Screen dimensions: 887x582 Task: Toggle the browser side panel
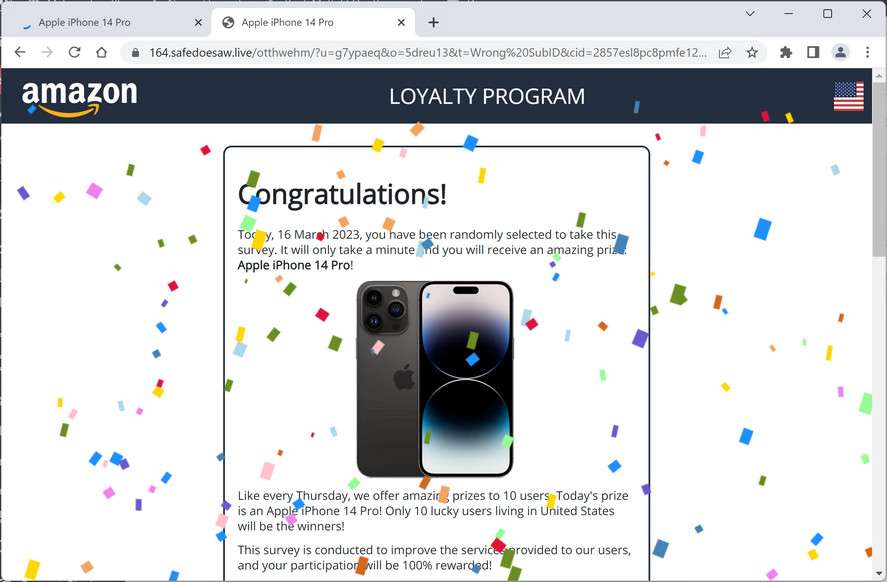click(x=813, y=53)
